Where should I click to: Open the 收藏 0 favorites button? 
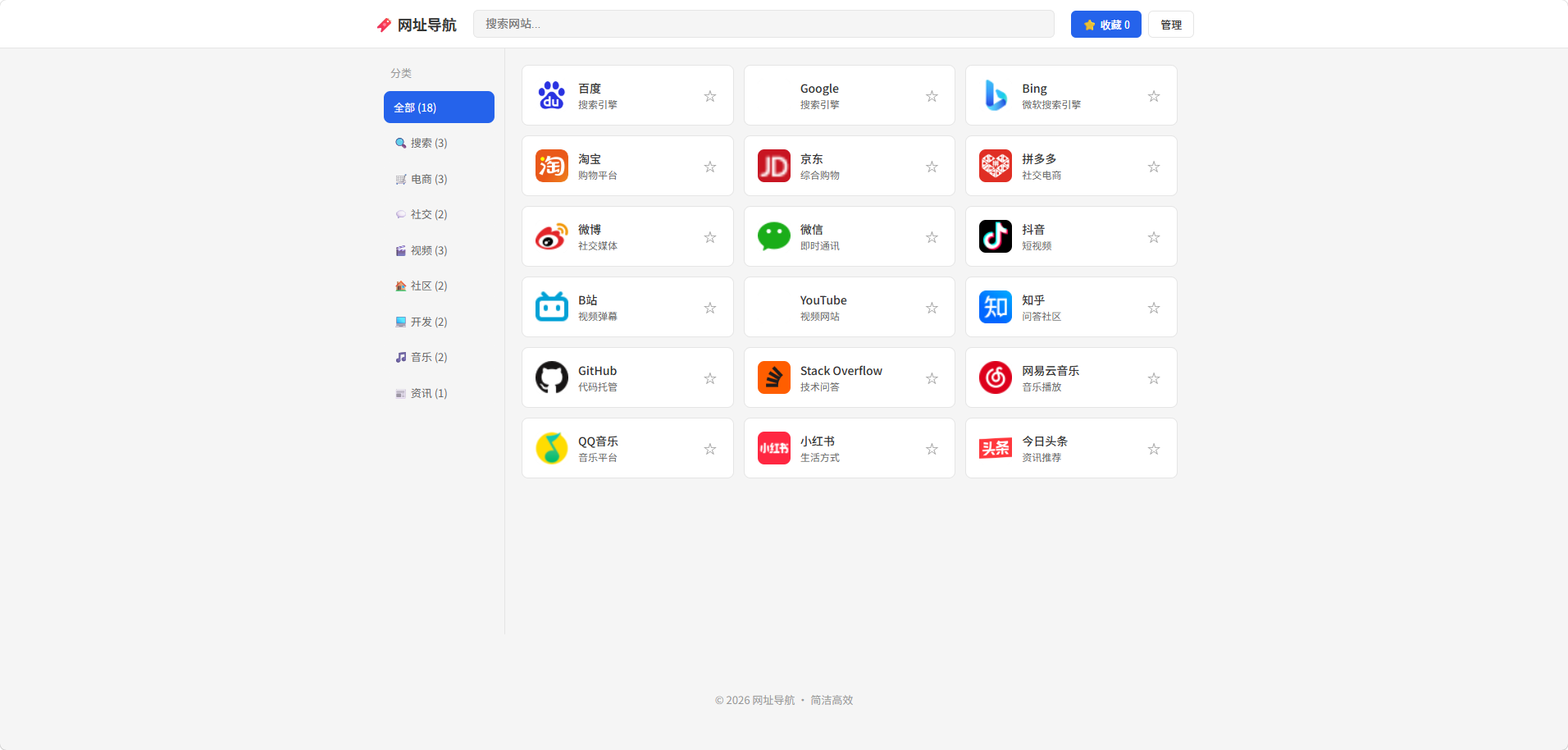click(1105, 25)
